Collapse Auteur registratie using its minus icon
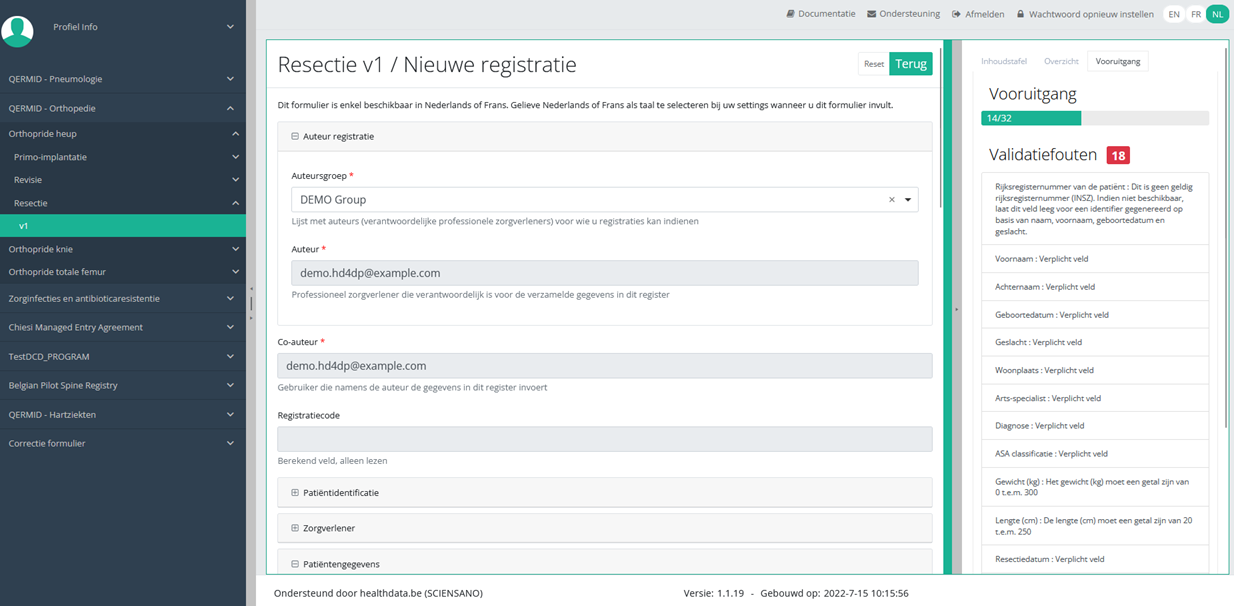The height and width of the screenshot is (606, 1234). [x=295, y=136]
